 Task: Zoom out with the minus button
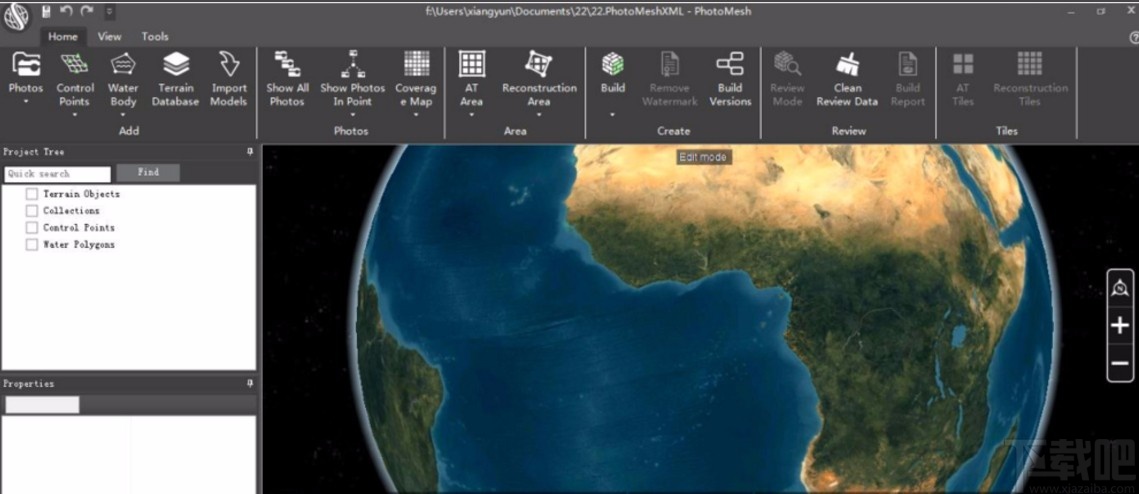coord(1119,362)
